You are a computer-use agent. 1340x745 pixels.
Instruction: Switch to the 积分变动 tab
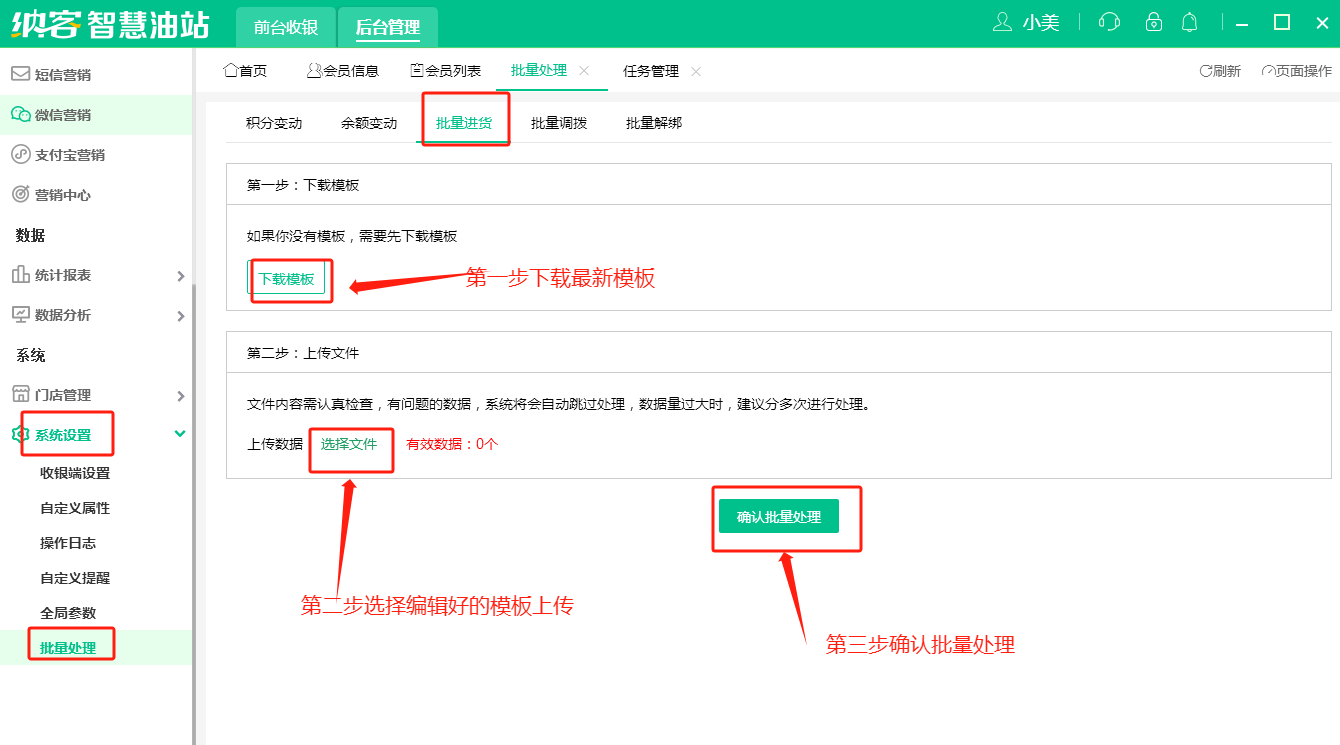pyautogui.click(x=274, y=123)
